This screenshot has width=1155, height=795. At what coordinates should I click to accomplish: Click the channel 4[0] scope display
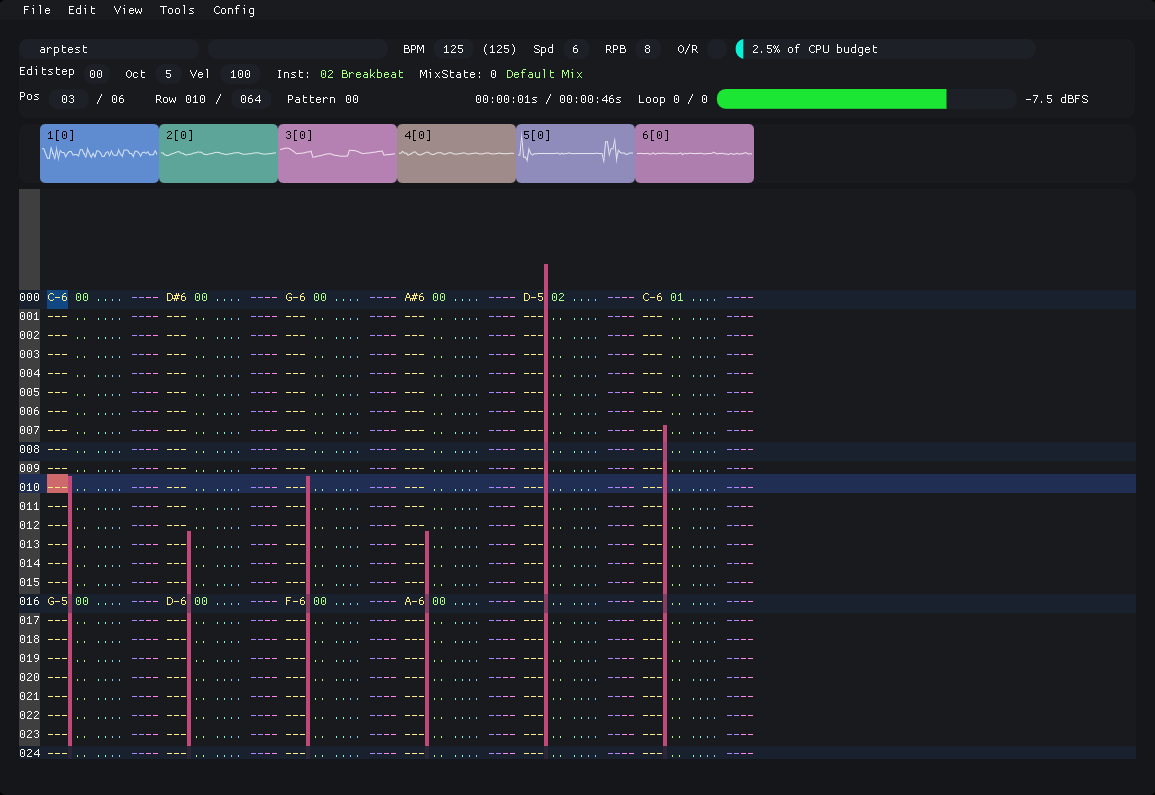pyautogui.click(x=456, y=153)
